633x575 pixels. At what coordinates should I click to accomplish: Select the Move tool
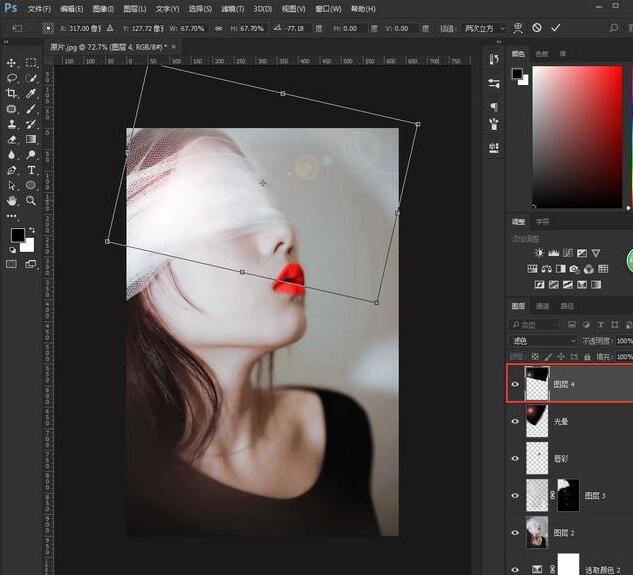[x=12, y=62]
